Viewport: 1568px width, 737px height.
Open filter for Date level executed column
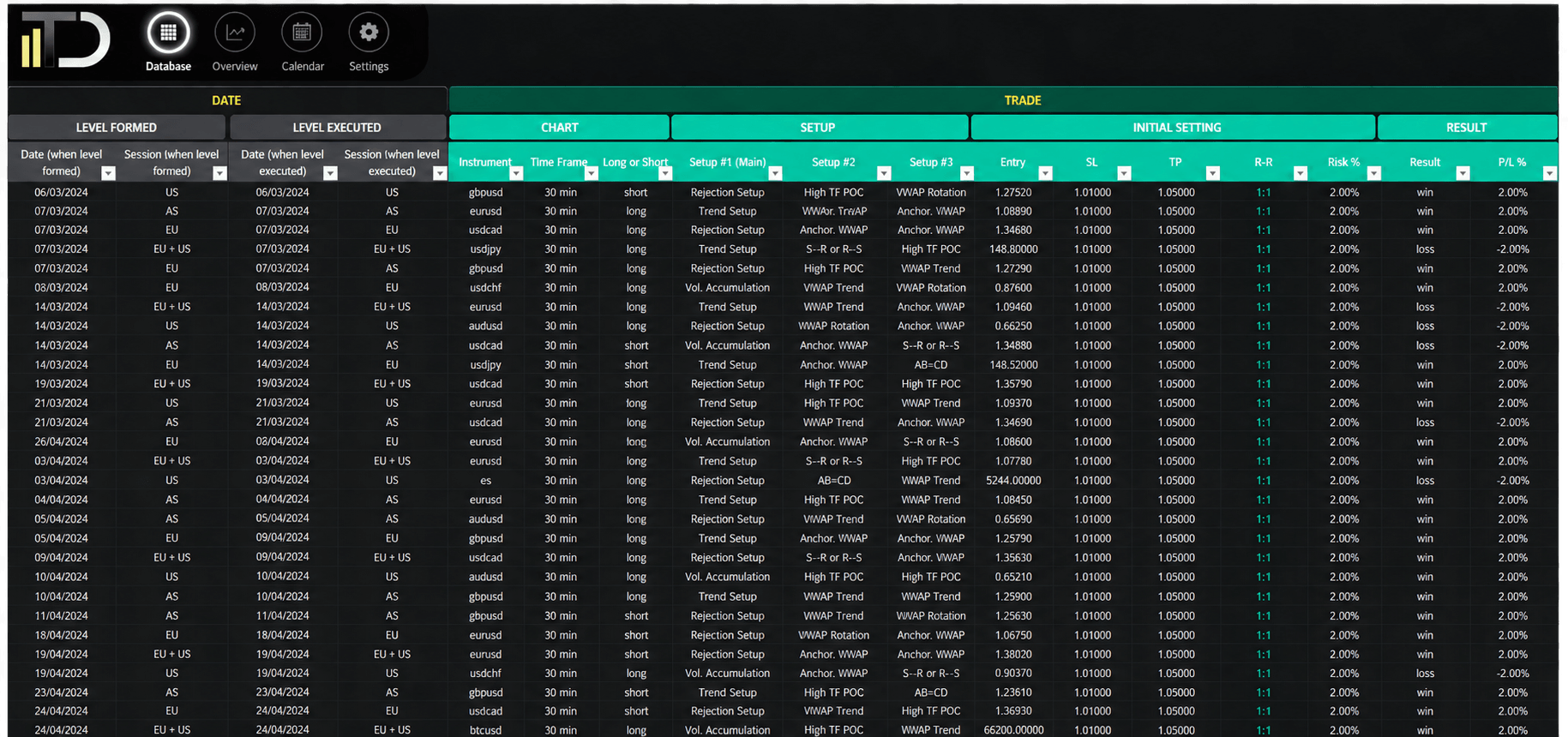pos(330,173)
